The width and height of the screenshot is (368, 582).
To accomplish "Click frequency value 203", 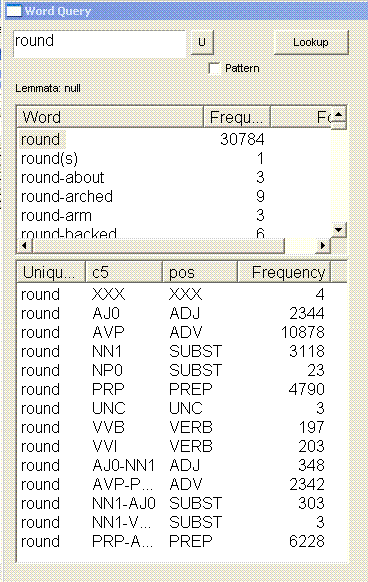I will click(x=311, y=446).
